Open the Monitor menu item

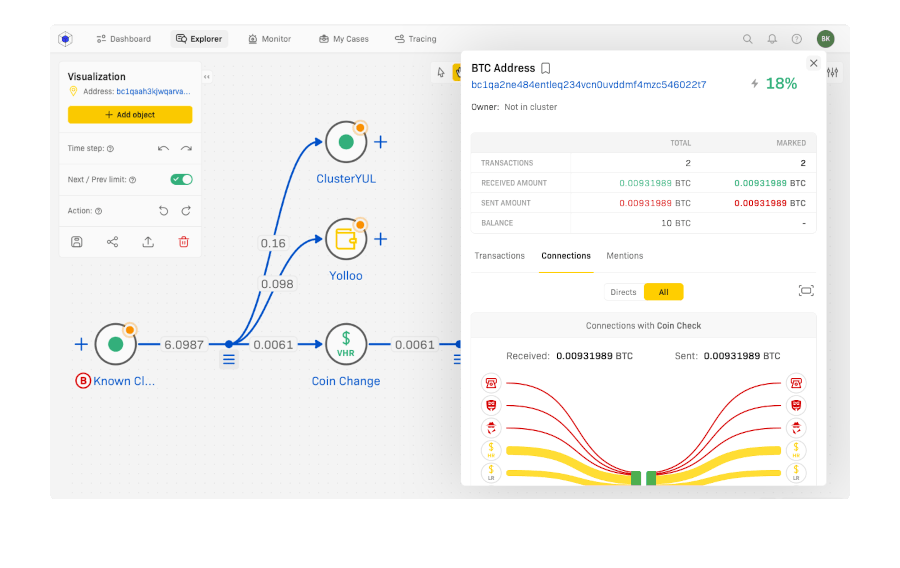pos(270,39)
